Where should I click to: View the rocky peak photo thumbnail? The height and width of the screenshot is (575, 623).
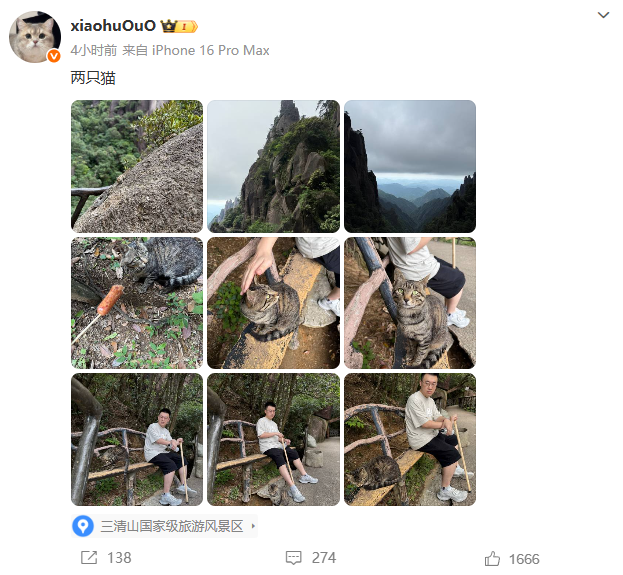273,166
